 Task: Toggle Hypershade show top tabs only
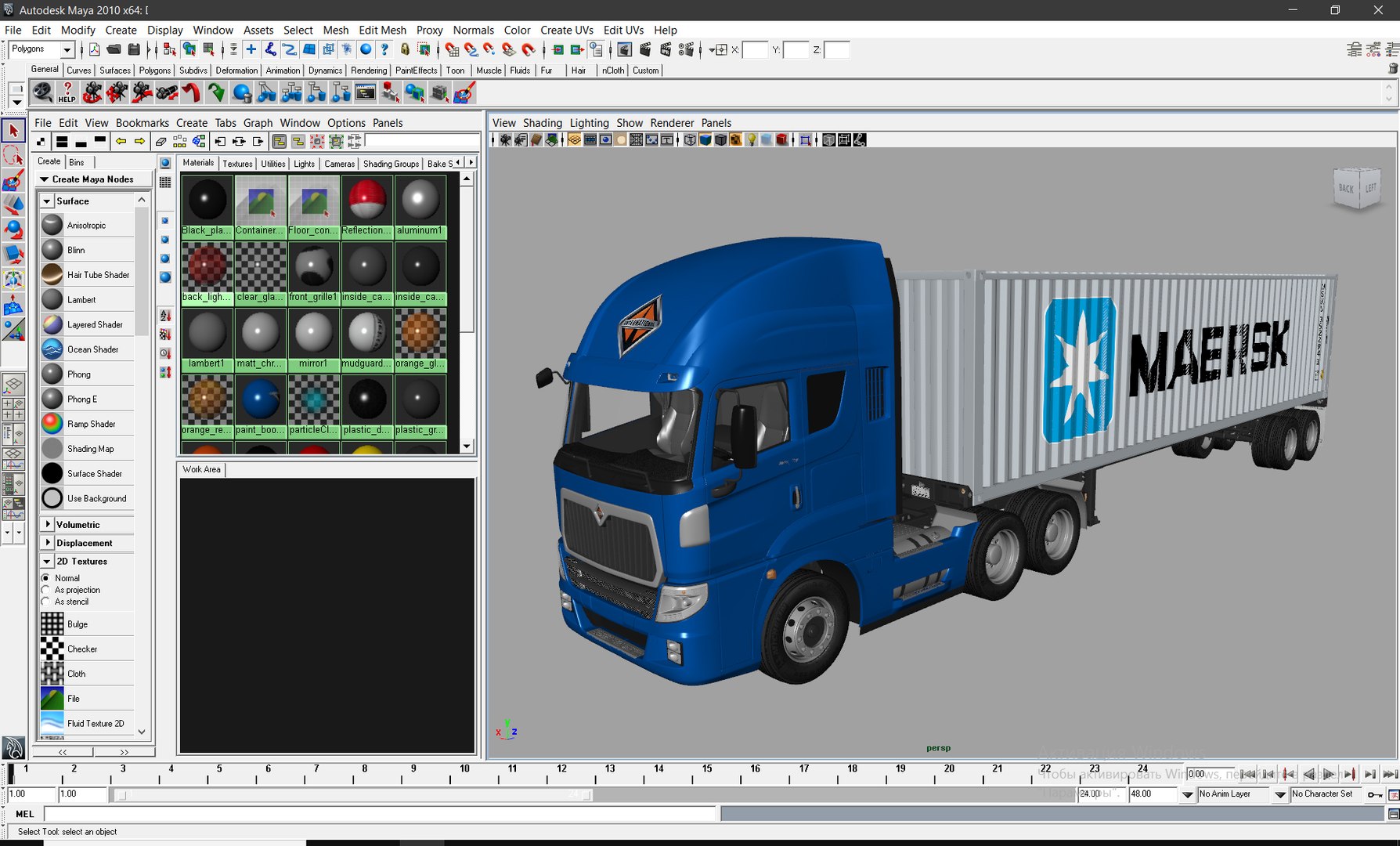coord(99,141)
